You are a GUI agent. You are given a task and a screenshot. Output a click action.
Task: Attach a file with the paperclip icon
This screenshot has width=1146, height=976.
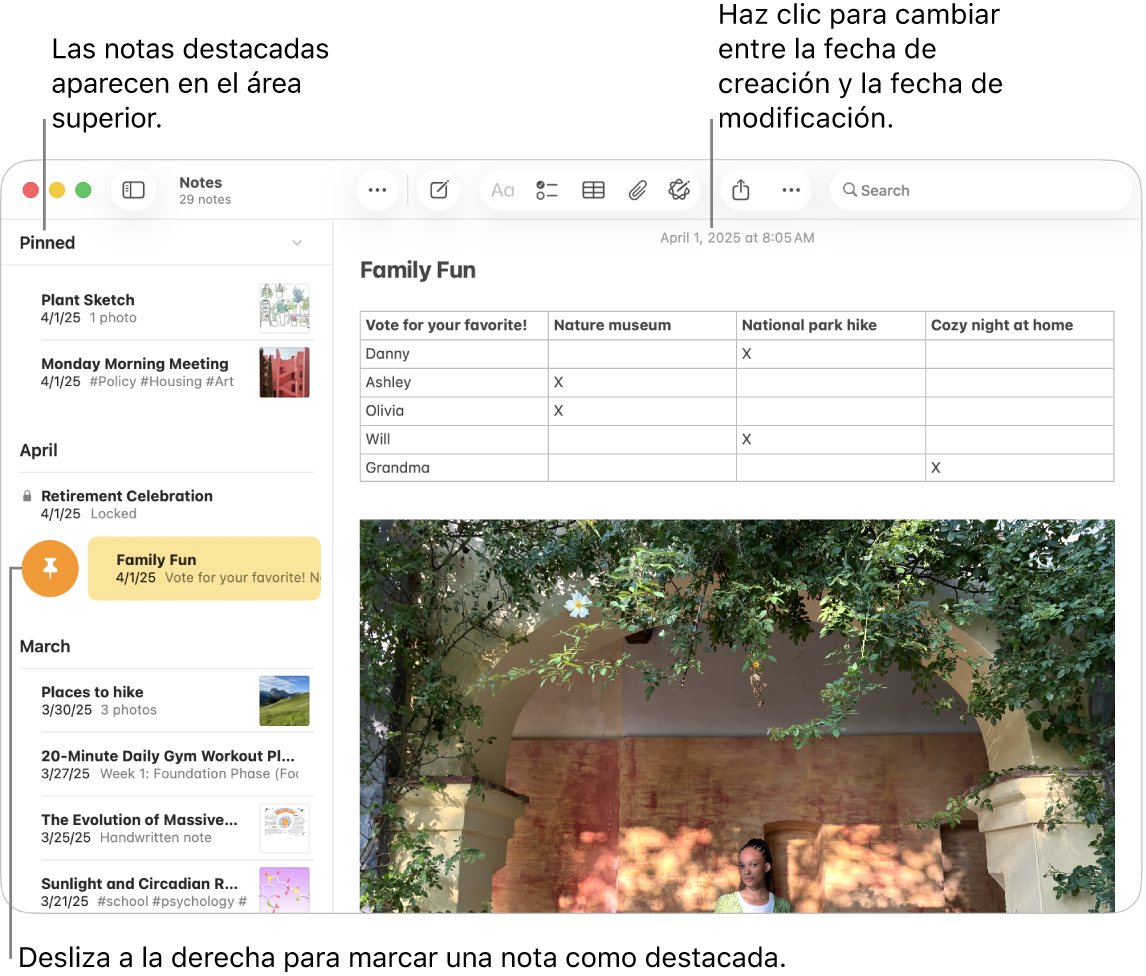click(638, 189)
